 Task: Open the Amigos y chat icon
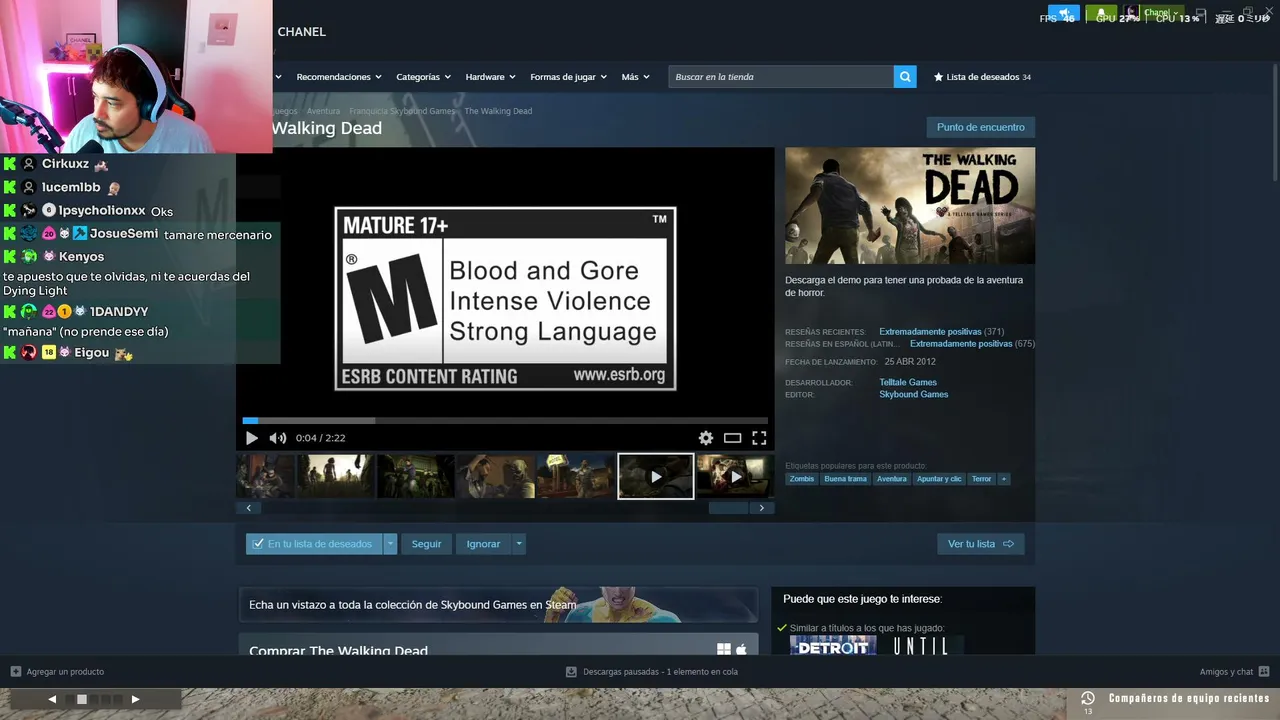click(x=1264, y=672)
